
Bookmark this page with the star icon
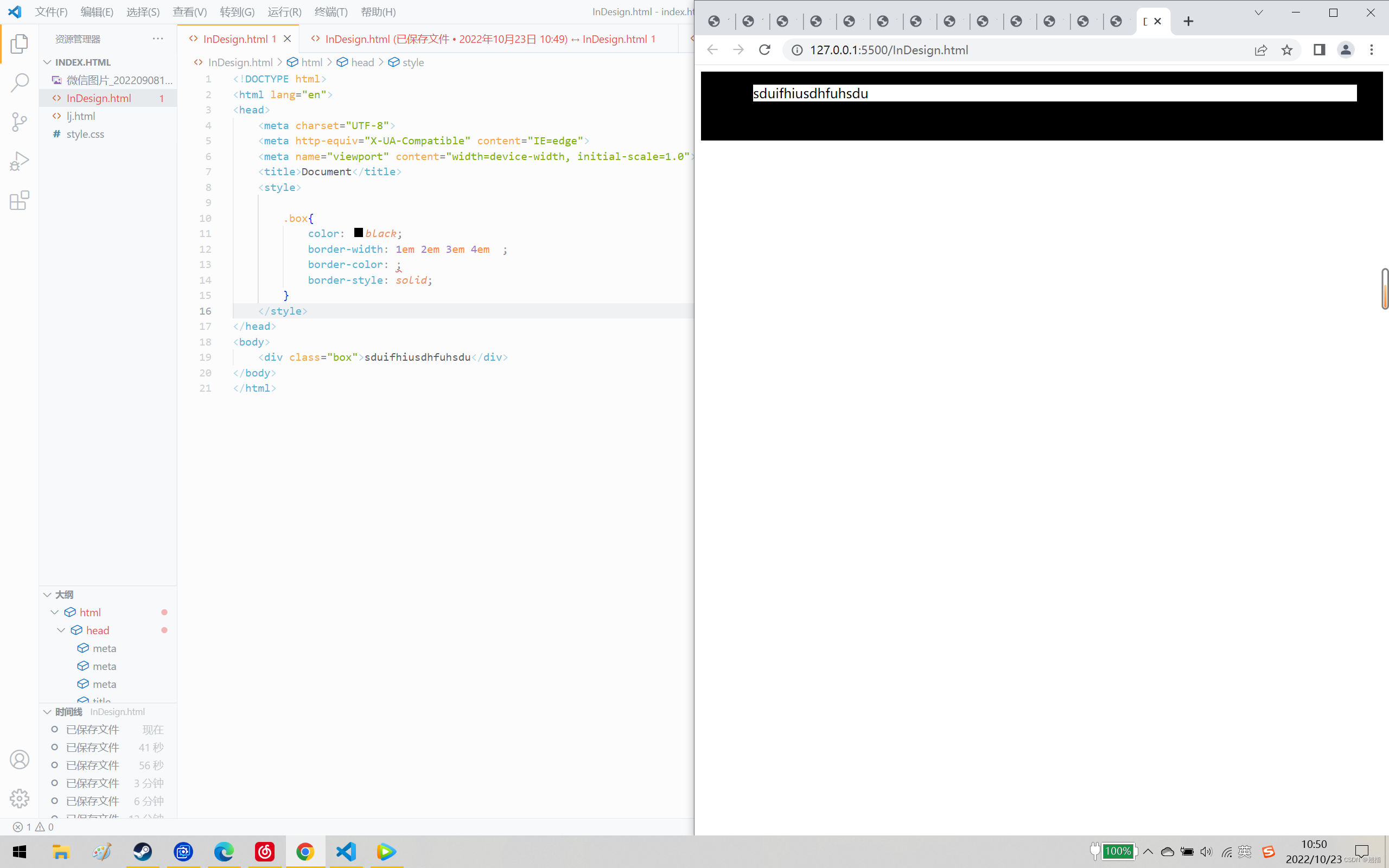pyautogui.click(x=1287, y=50)
